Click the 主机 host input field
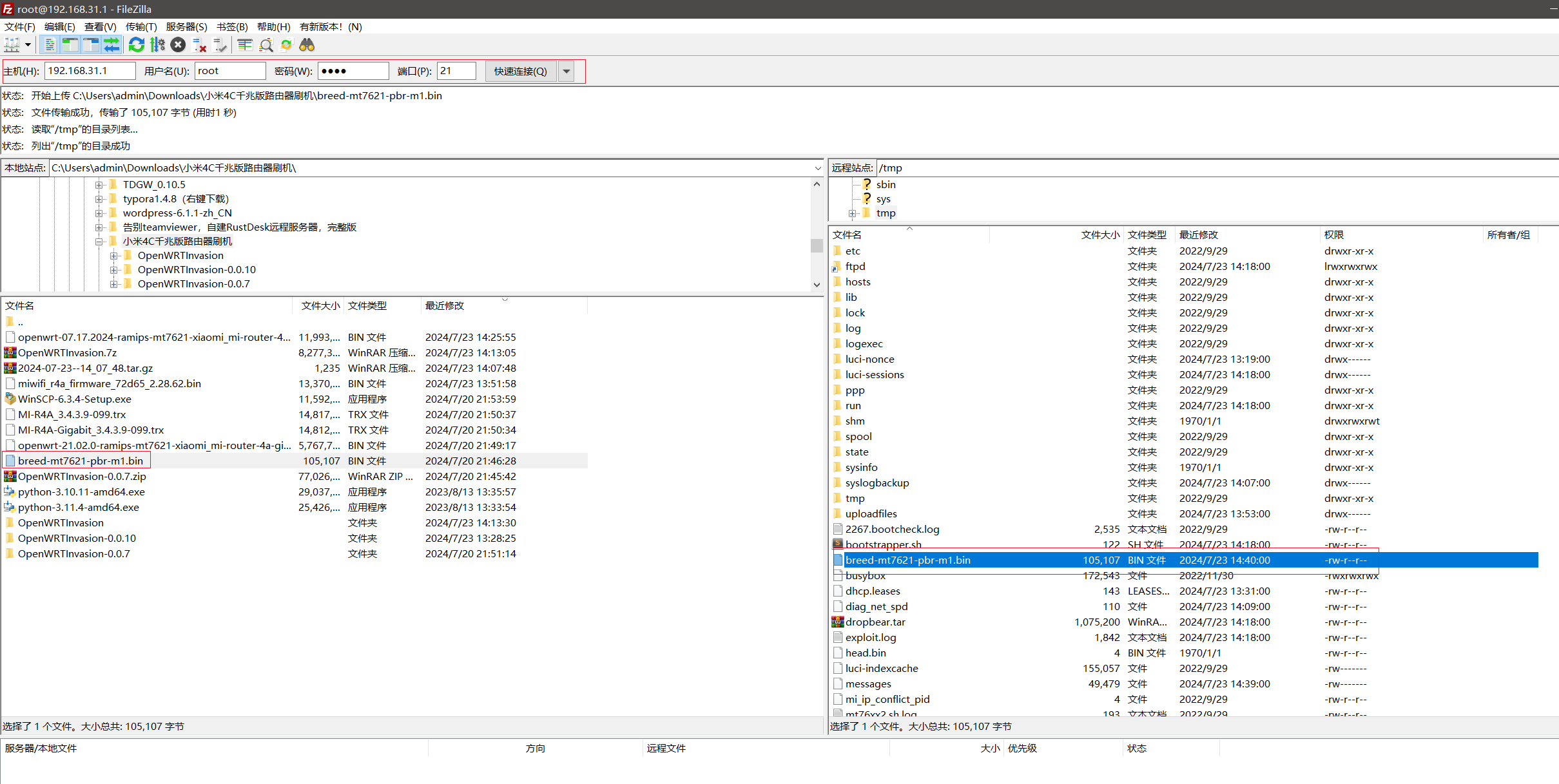The image size is (1559, 784). click(90, 71)
